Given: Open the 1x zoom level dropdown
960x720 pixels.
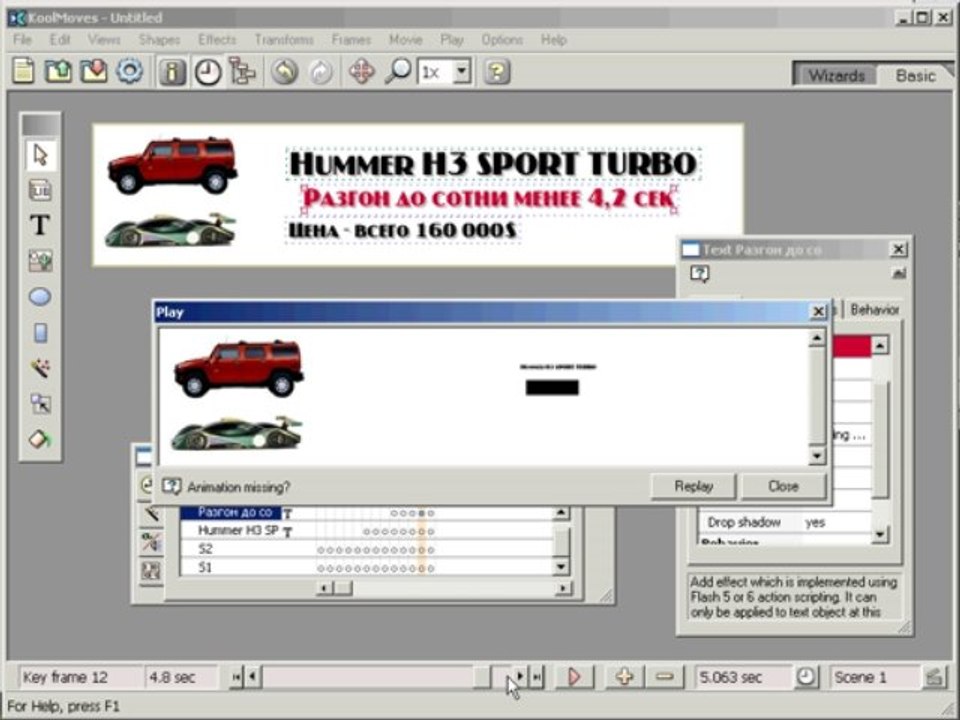Looking at the screenshot, I should [x=462, y=72].
